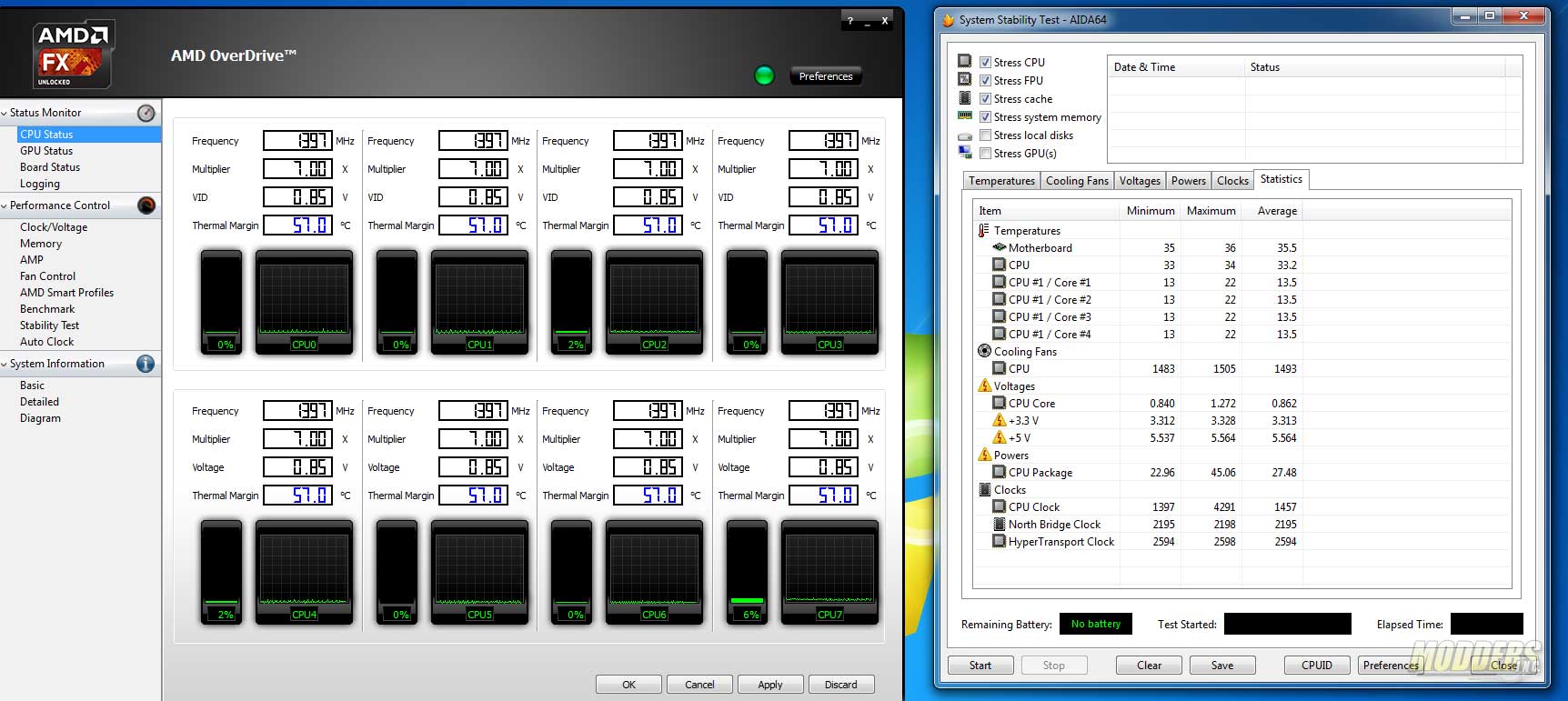Collapse the Performance Control section

coord(5,206)
